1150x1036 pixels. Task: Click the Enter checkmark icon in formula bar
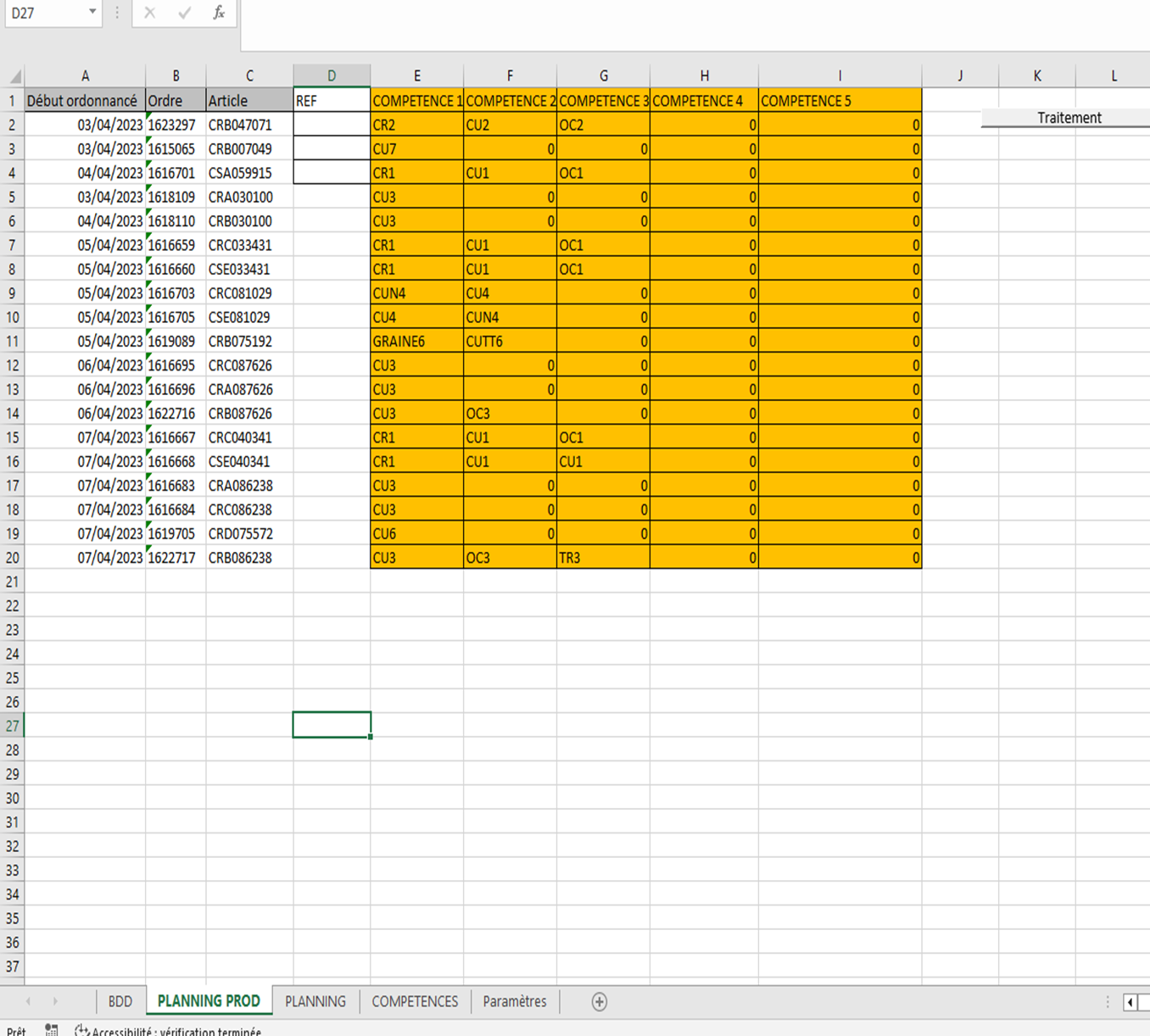click(x=184, y=13)
